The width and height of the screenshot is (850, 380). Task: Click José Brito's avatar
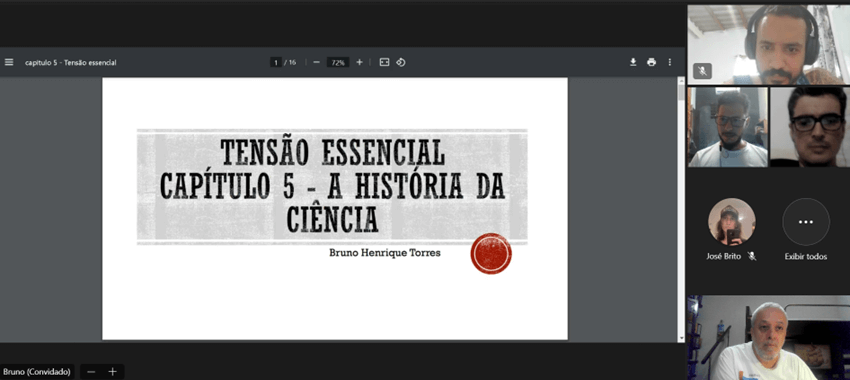point(731,222)
